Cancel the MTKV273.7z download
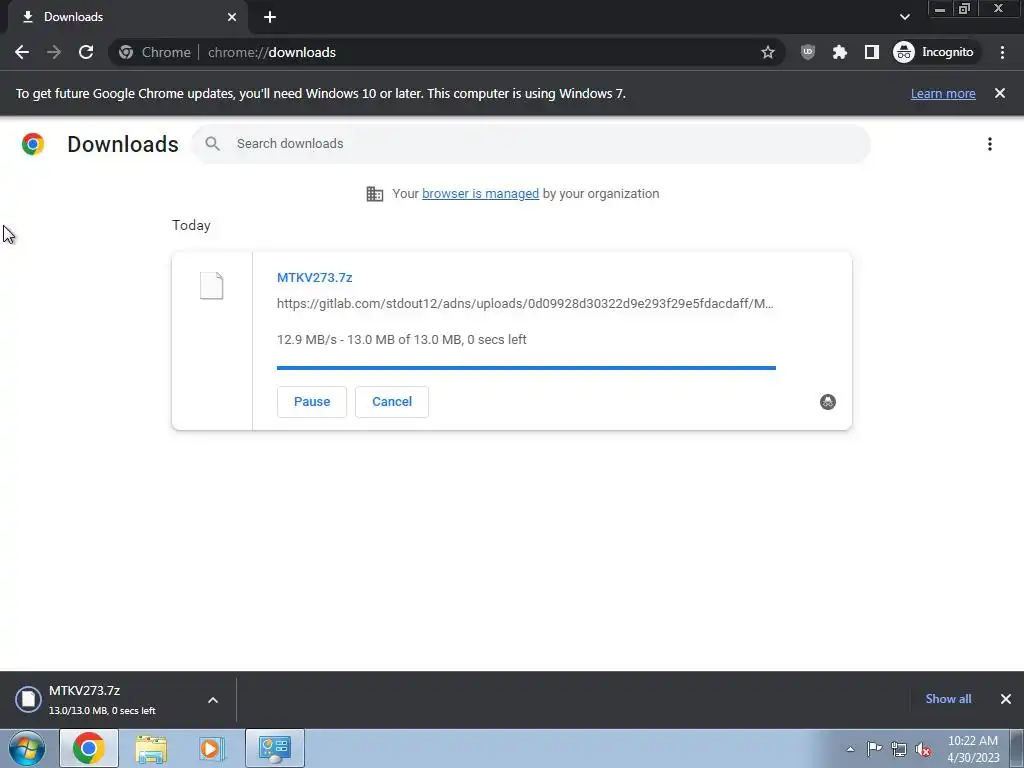This screenshot has width=1024, height=768. coord(392,402)
